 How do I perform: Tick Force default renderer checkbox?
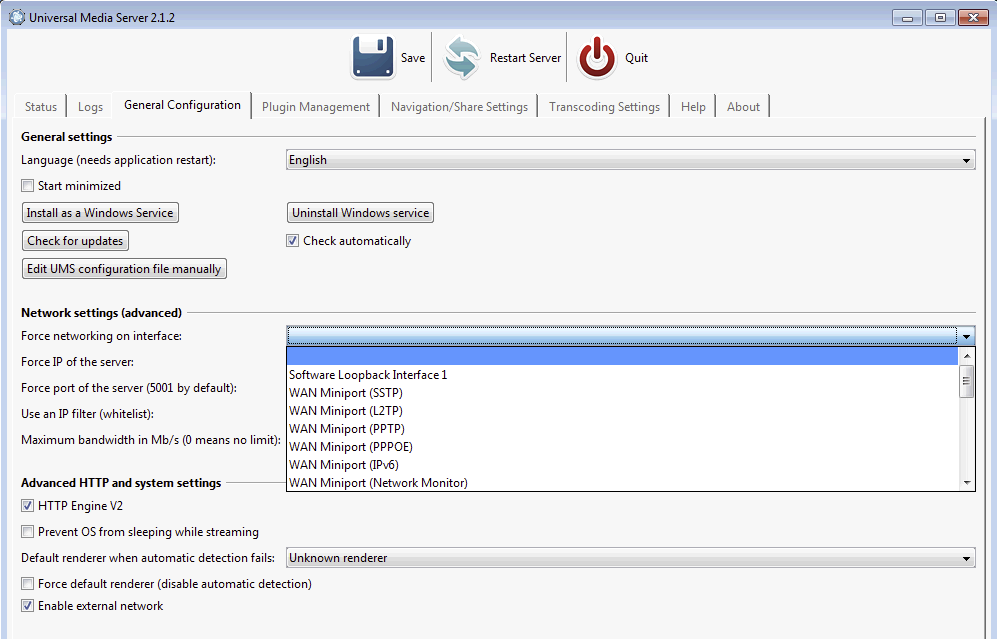click(27, 584)
